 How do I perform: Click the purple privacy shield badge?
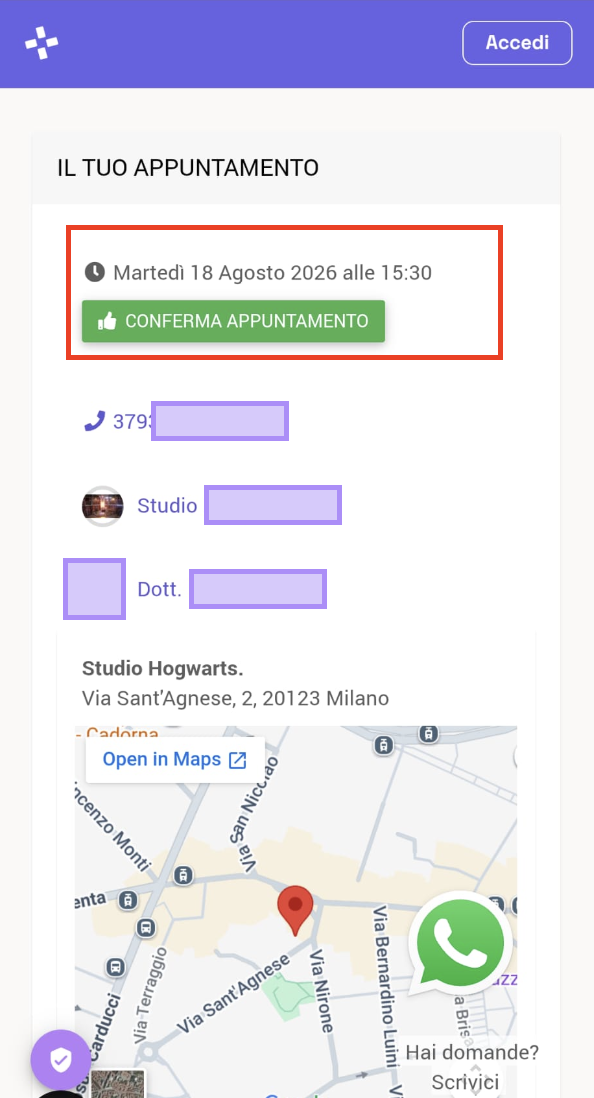point(60,1059)
